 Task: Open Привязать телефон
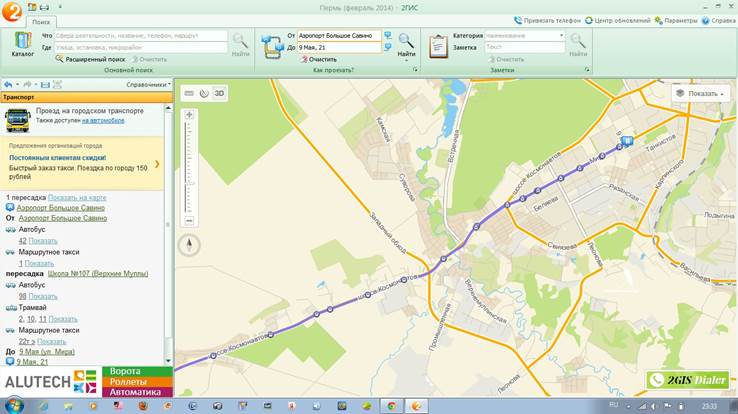[x=547, y=21]
